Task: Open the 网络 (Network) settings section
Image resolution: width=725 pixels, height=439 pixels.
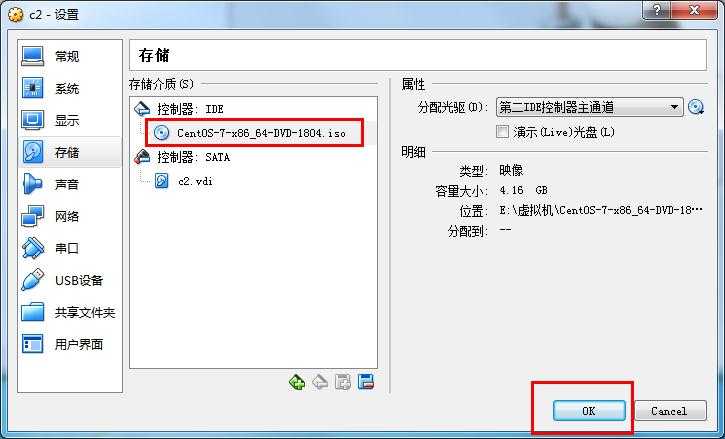Action: 69,216
